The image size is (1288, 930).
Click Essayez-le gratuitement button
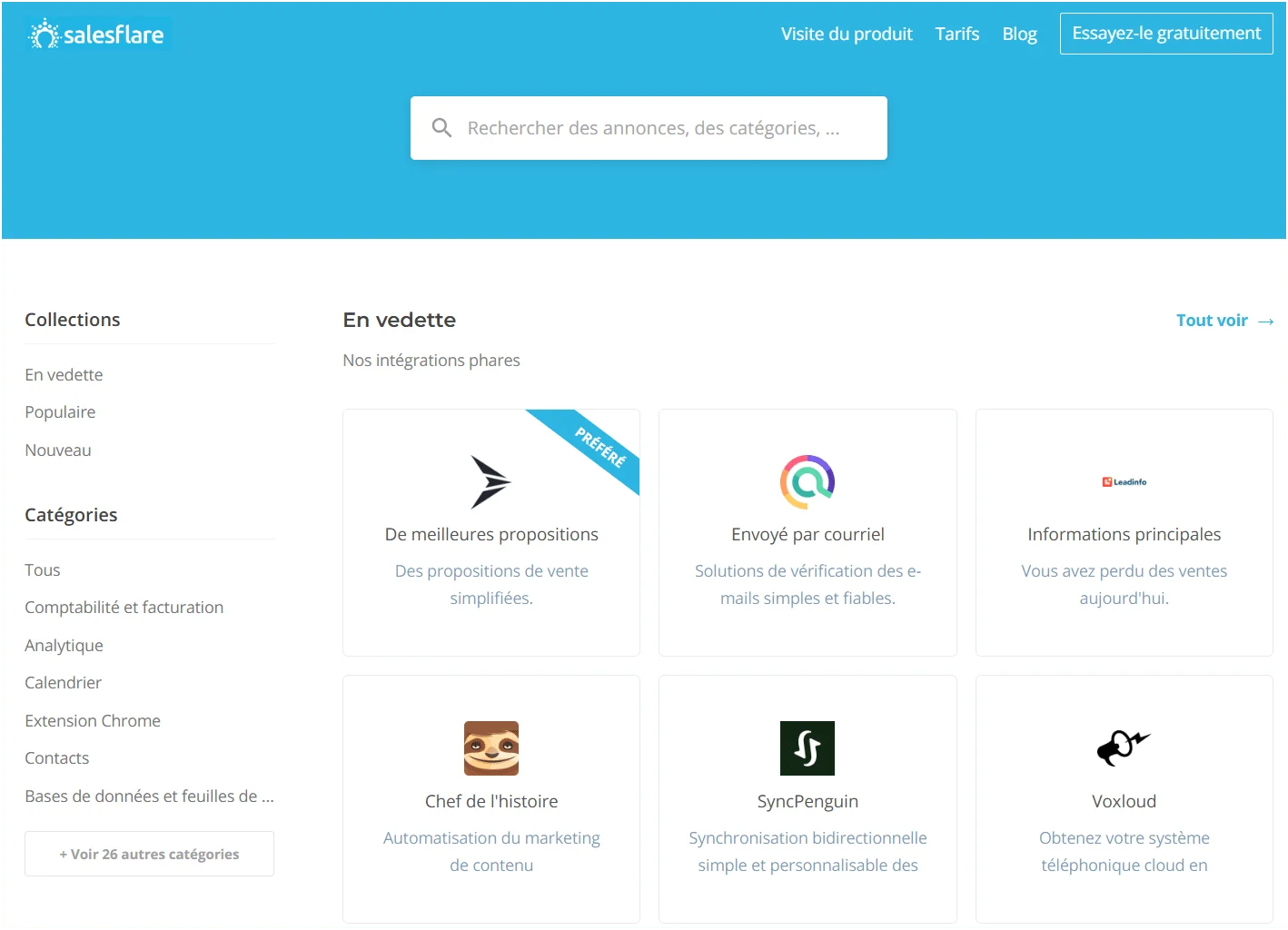click(1166, 34)
